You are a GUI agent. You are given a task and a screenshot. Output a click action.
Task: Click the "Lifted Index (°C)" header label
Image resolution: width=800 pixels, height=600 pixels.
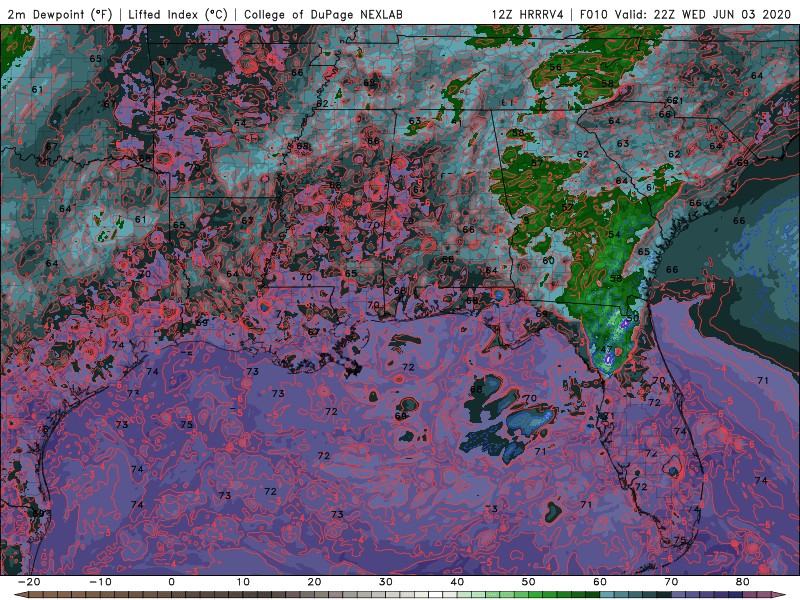point(178,14)
